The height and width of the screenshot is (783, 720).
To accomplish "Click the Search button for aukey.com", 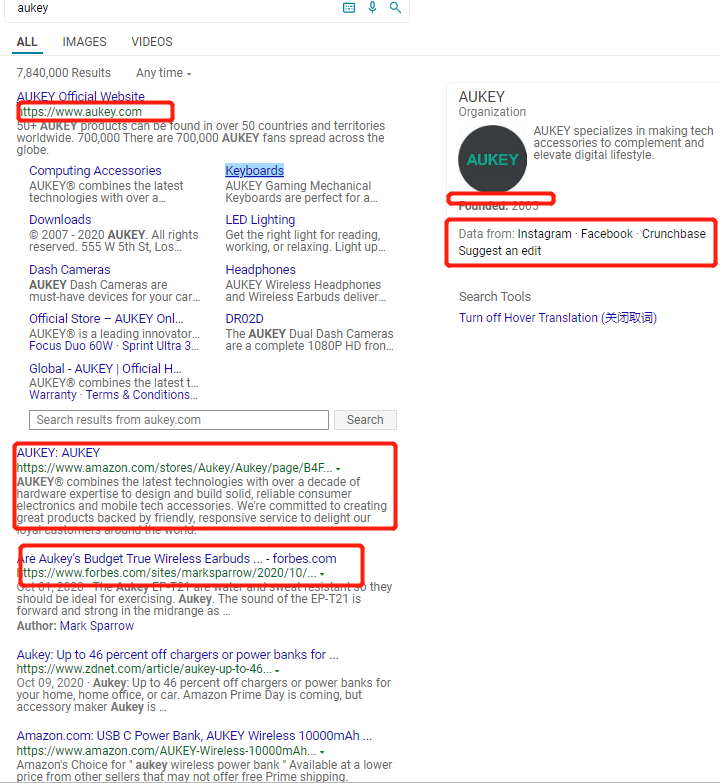I will [365, 420].
